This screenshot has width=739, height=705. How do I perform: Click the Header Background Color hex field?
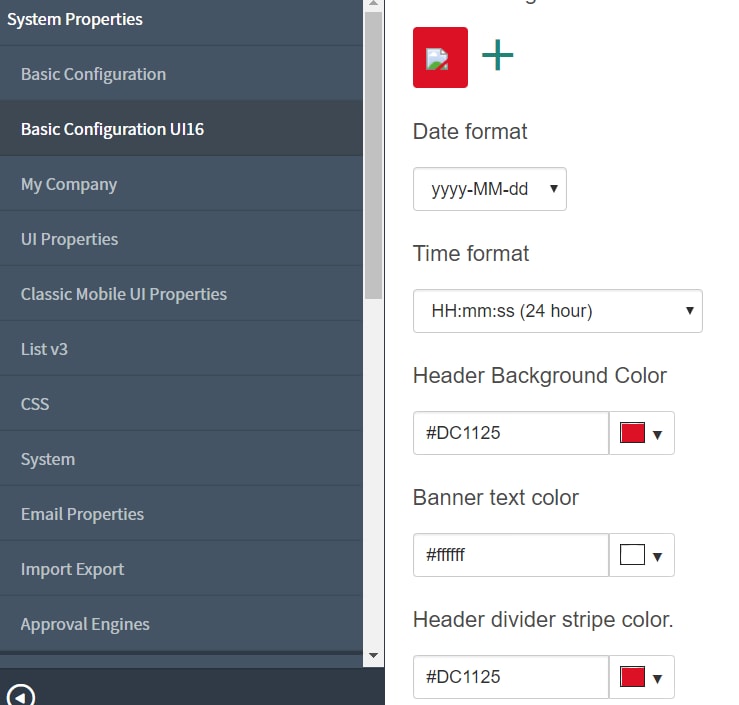click(x=511, y=433)
